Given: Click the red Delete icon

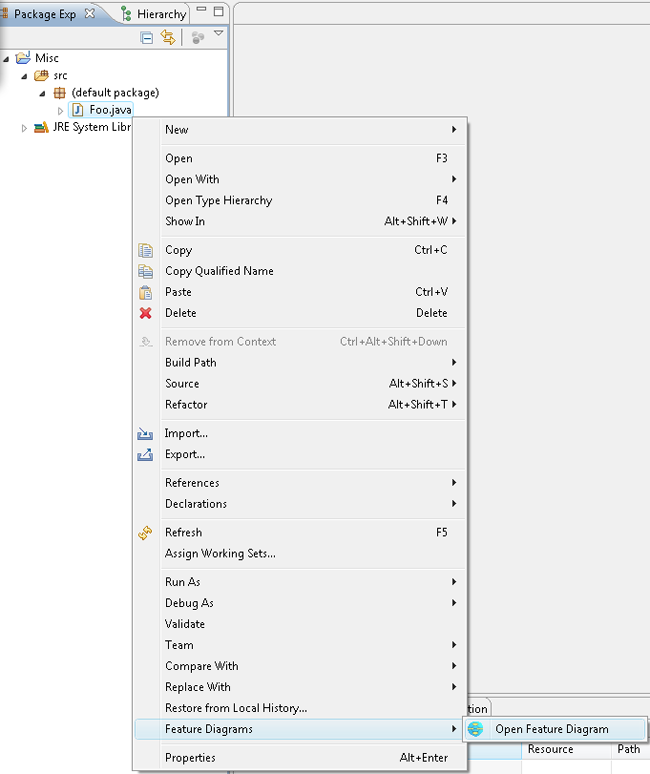Looking at the screenshot, I should tap(146, 313).
